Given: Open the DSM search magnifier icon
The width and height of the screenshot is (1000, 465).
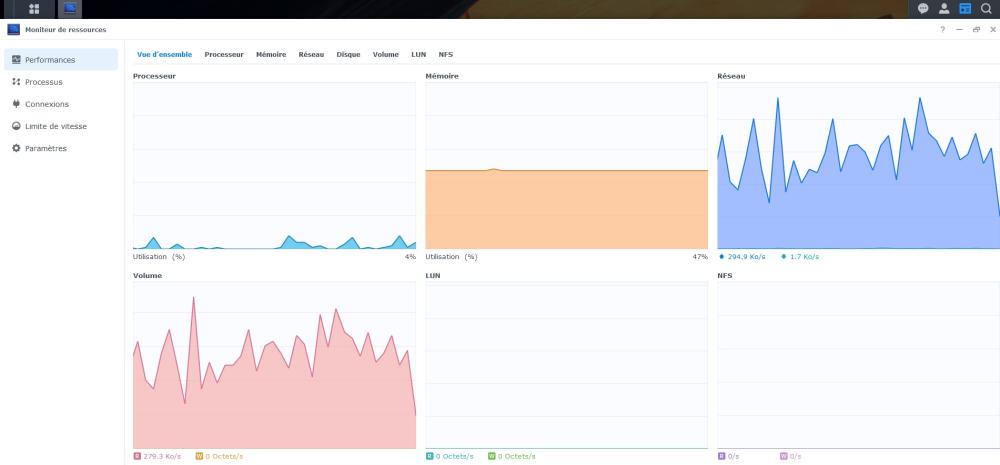Looking at the screenshot, I should click(986, 8).
